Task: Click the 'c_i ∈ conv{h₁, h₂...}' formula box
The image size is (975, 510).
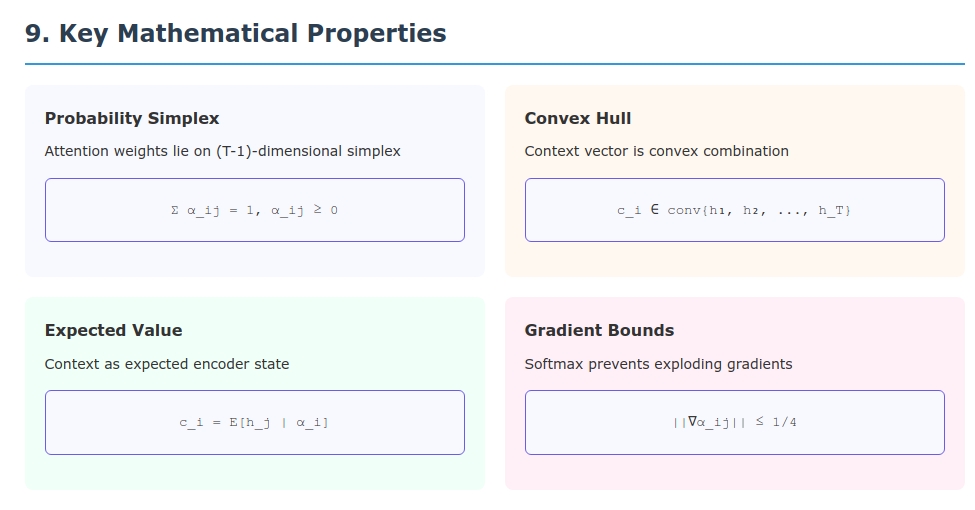Action: click(x=734, y=210)
